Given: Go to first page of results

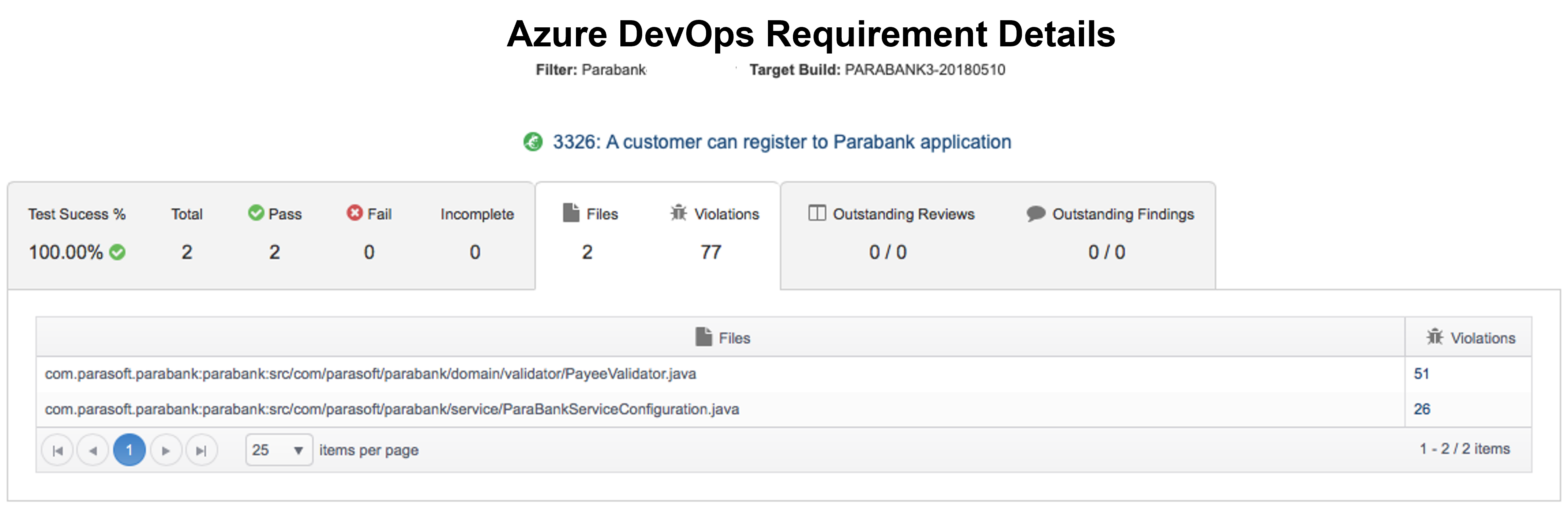Looking at the screenshot, I should [57, 450].
